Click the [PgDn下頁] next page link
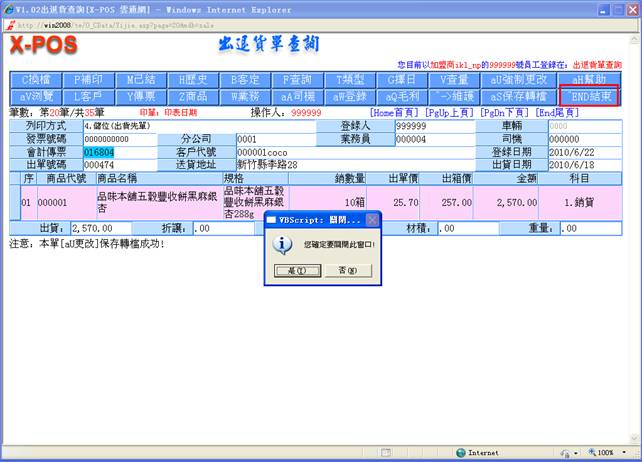 [505, 113]
